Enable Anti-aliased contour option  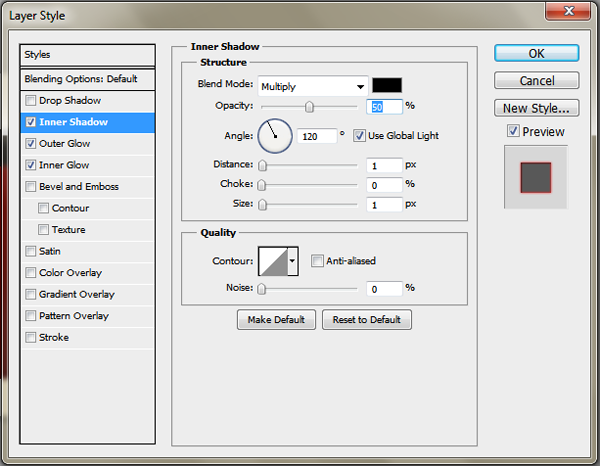point(317,262)
